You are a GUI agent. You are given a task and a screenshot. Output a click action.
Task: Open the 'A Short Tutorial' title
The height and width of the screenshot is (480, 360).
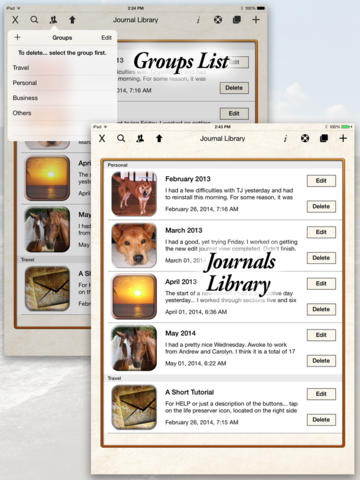(190, 392)
